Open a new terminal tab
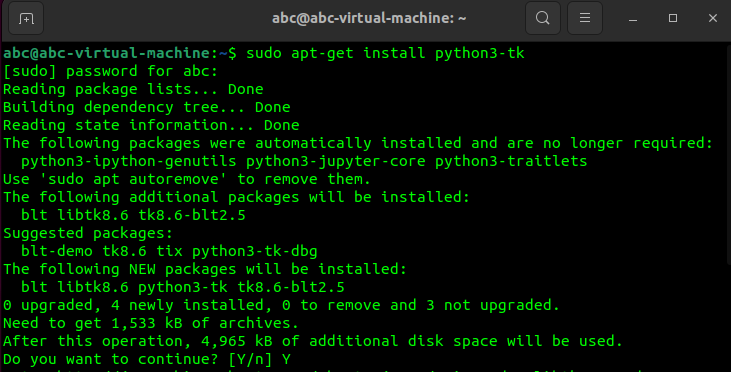Screen dimensions: 731x372 pos(26,18)
